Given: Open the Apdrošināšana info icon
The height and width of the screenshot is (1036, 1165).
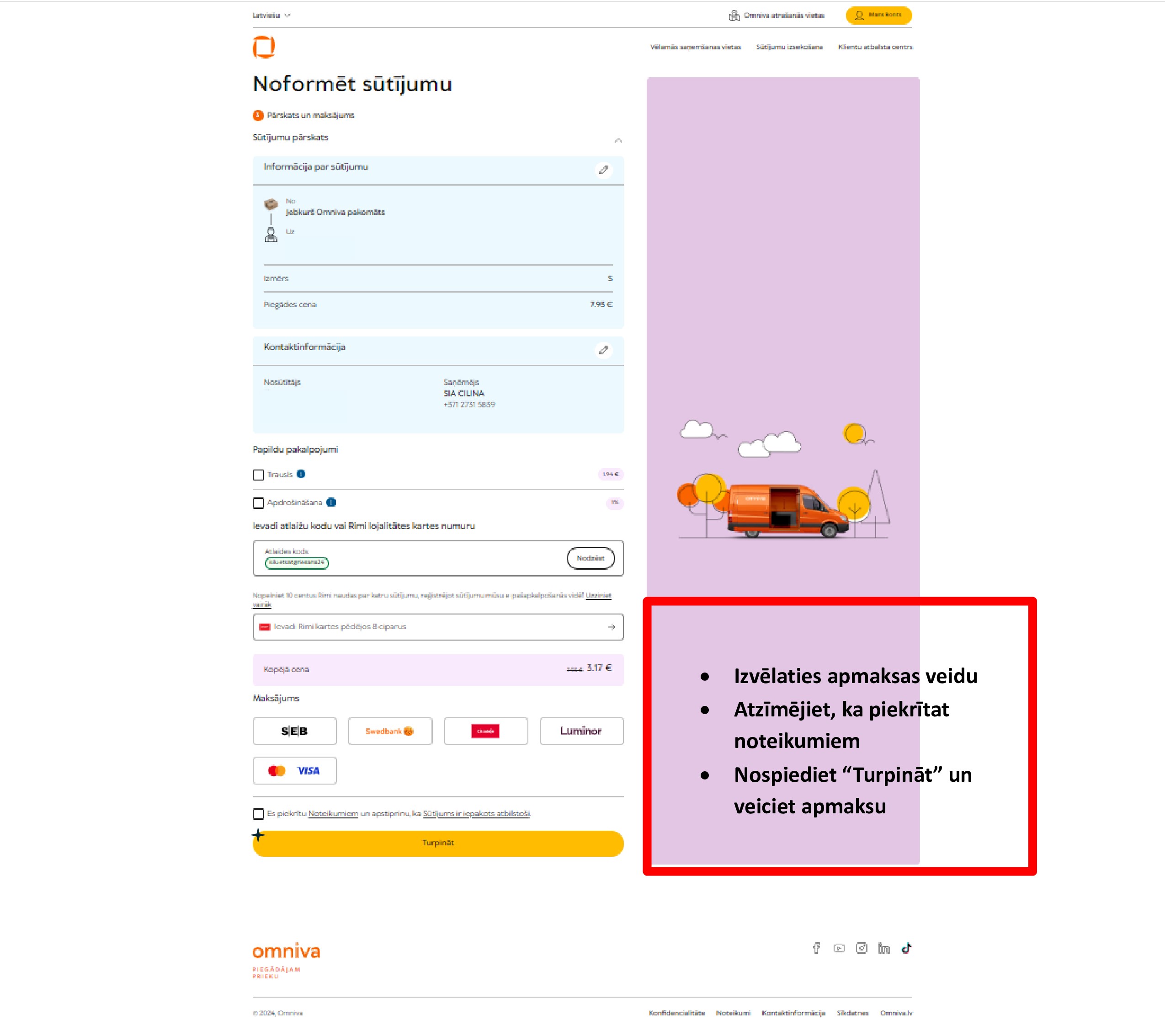Looking at the screenshot, I should 331,502.
